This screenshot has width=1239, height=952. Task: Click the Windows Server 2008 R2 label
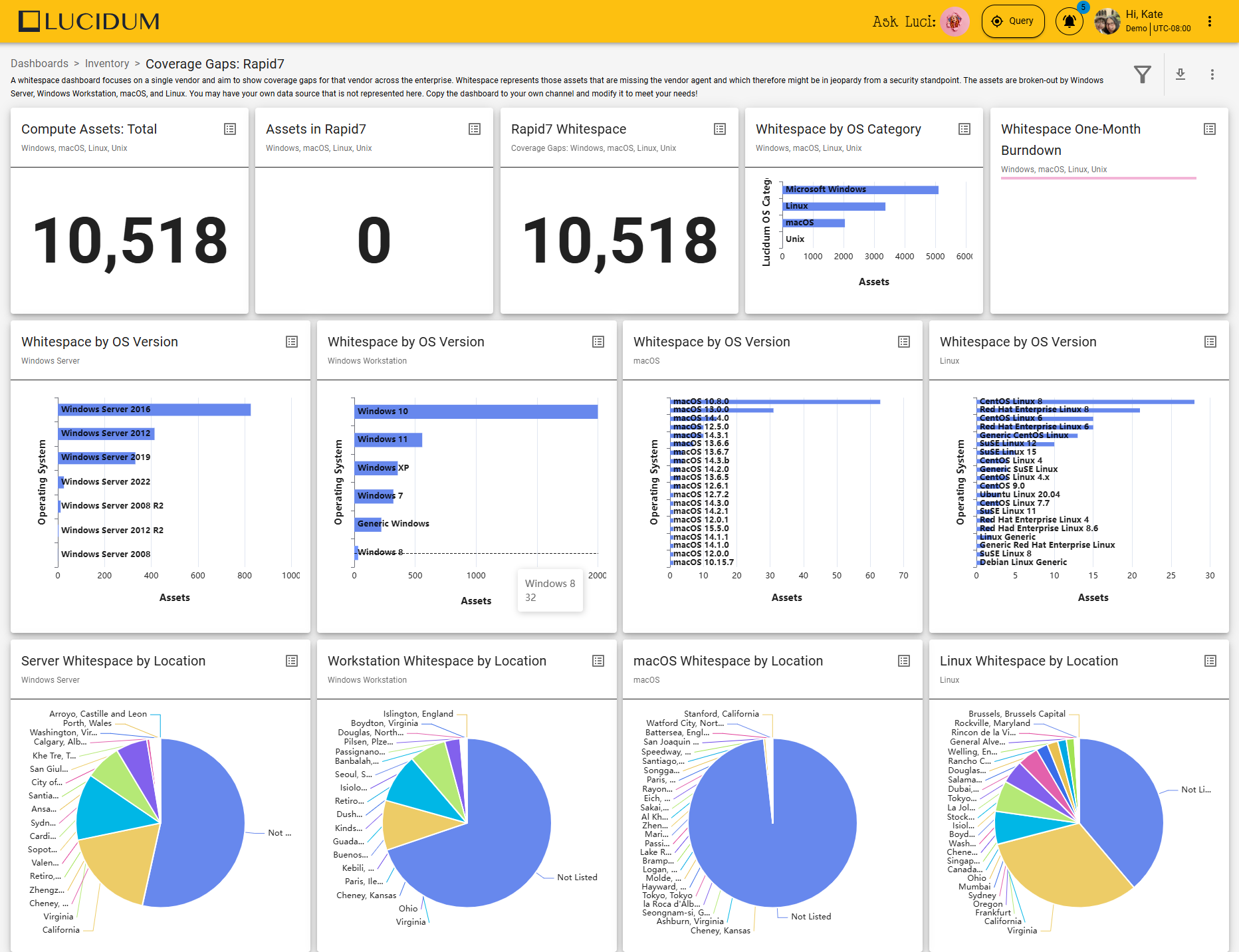coord(112,506)
